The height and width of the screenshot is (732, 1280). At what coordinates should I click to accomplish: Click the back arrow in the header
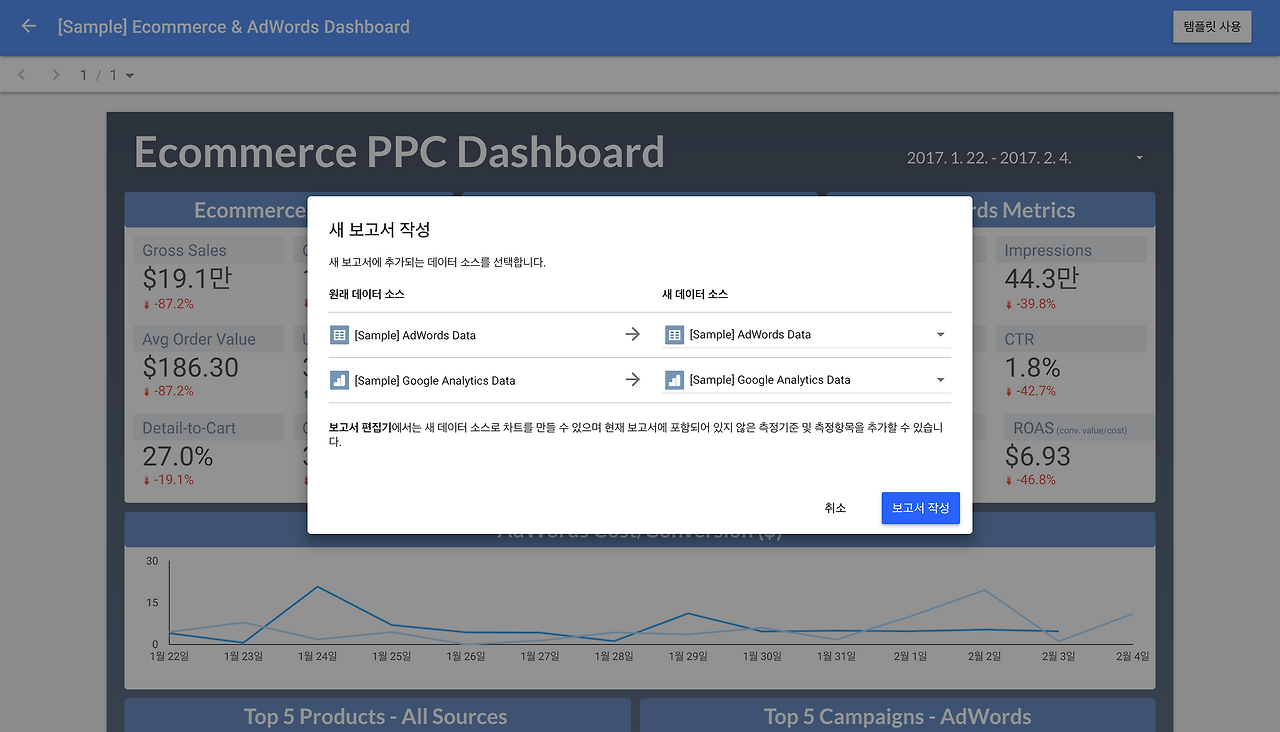(x=28, y=26)
